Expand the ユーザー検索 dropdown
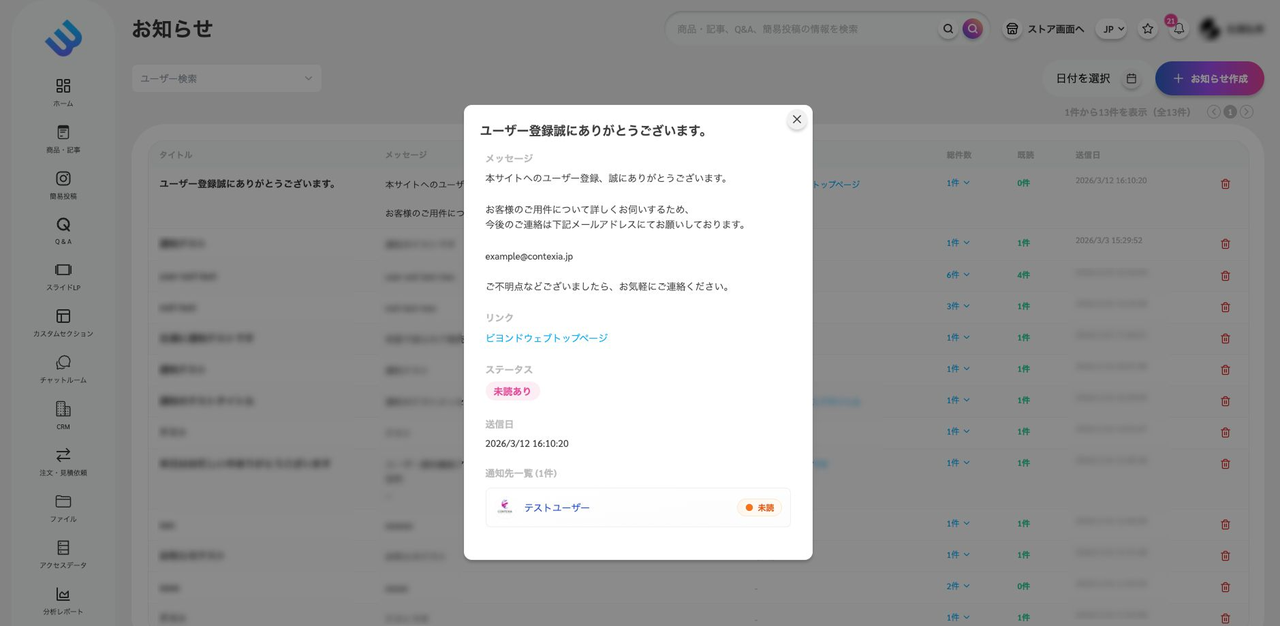This screenshot has height=626, width=1280. point(226,78)
